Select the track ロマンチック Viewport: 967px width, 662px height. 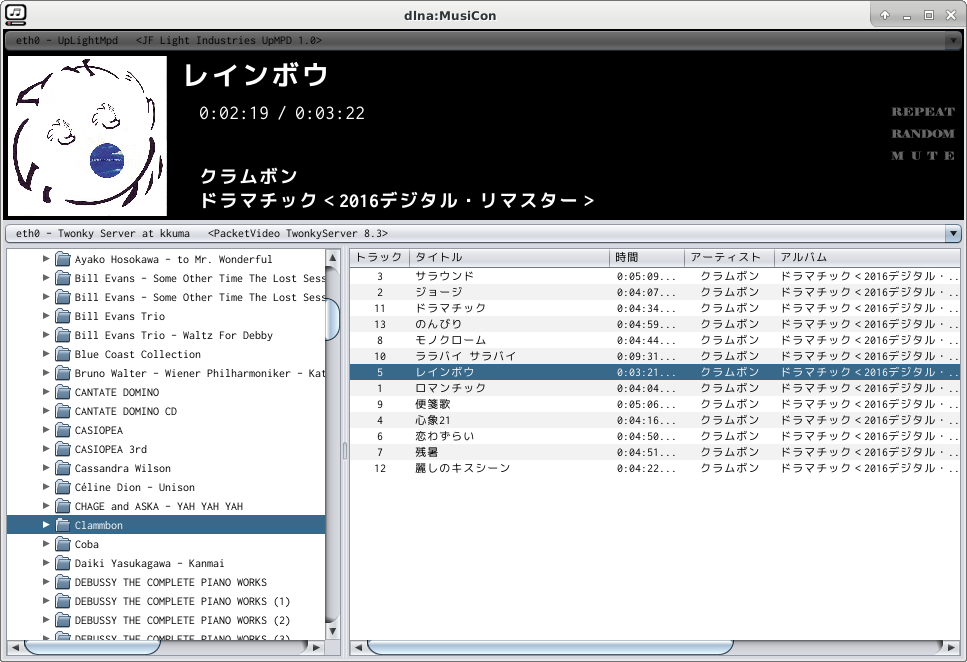450,388
